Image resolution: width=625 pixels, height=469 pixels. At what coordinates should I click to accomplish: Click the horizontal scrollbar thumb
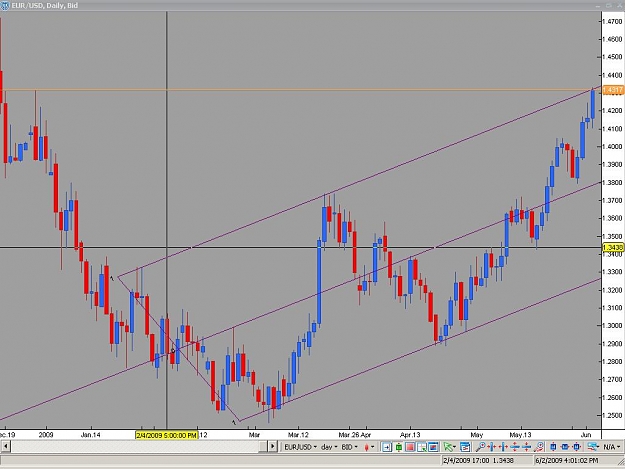263,446
